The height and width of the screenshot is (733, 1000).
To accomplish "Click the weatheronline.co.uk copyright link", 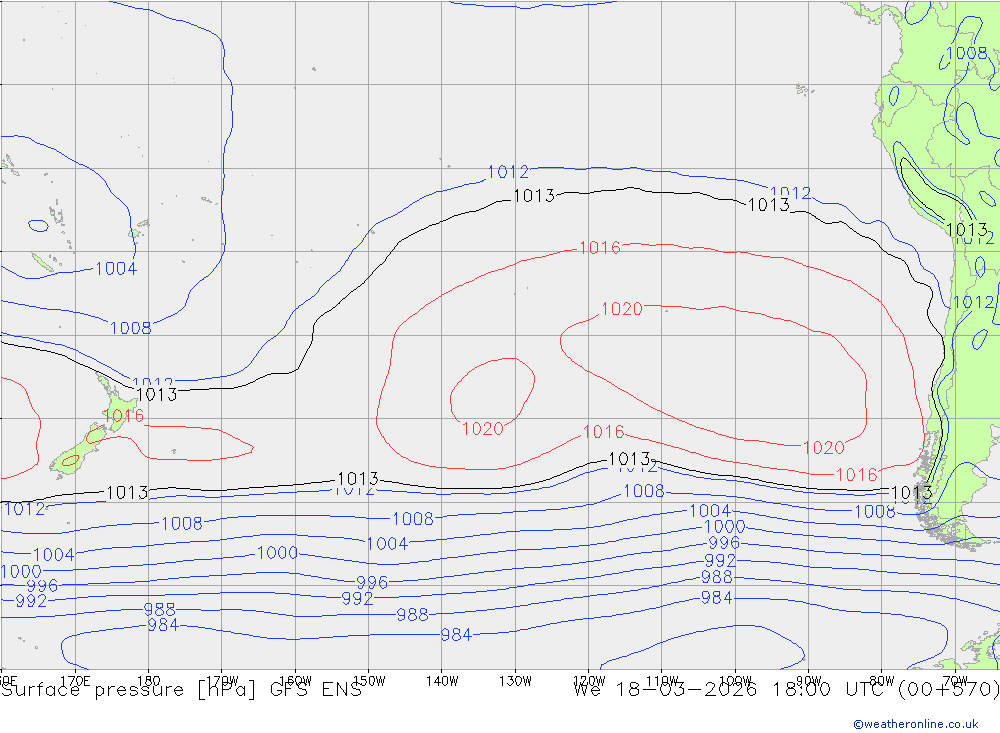I will pos(915,724).
